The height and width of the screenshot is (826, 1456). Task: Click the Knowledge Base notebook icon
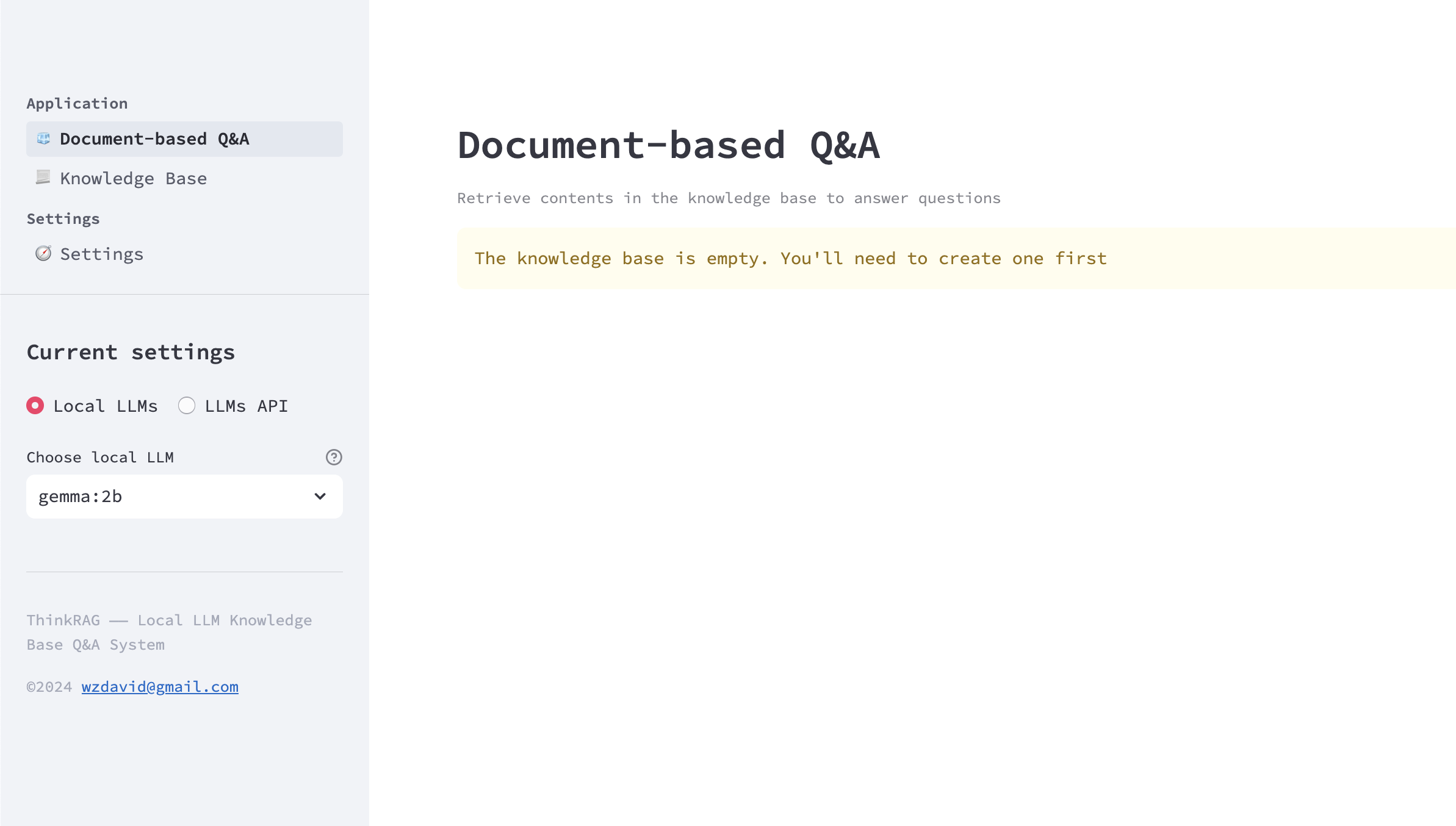43,178
